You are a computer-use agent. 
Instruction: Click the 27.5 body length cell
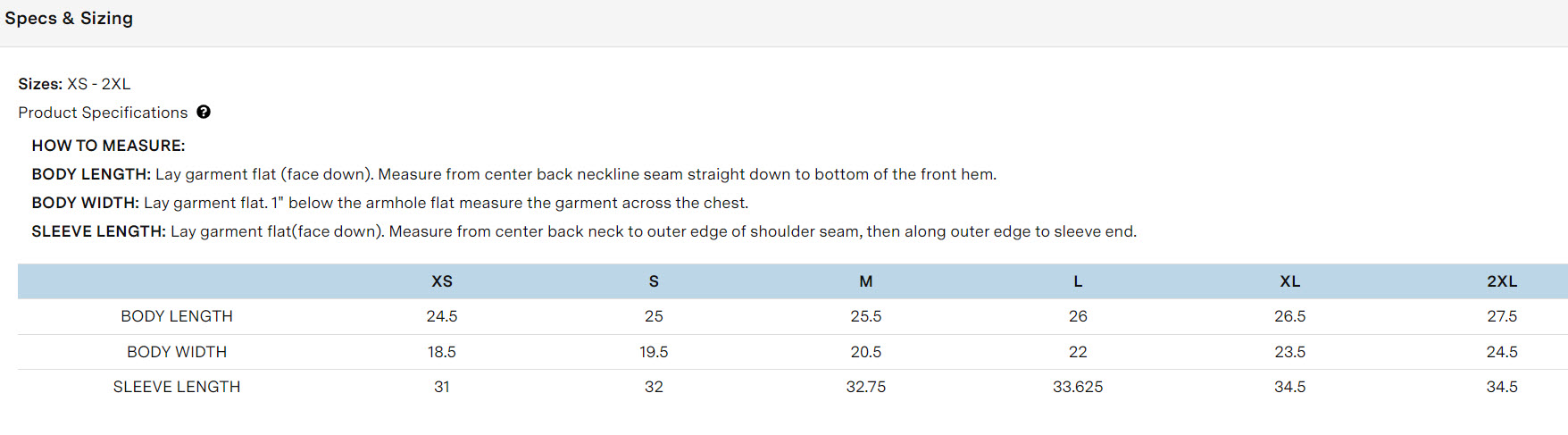pos(1502,316)
